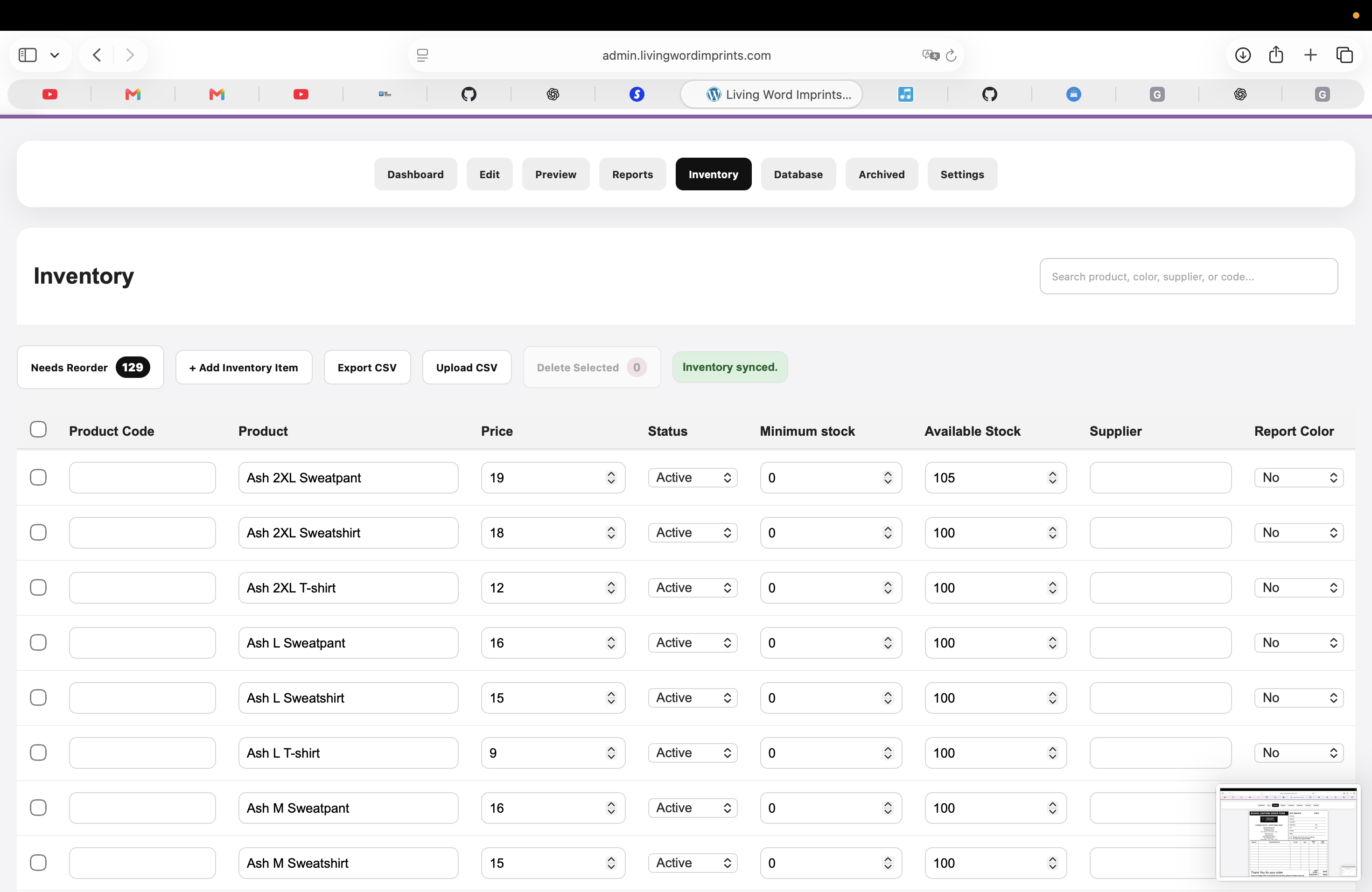Open the Archived page
Viewport: 1372px width, 892px height.
coord(882,174)
